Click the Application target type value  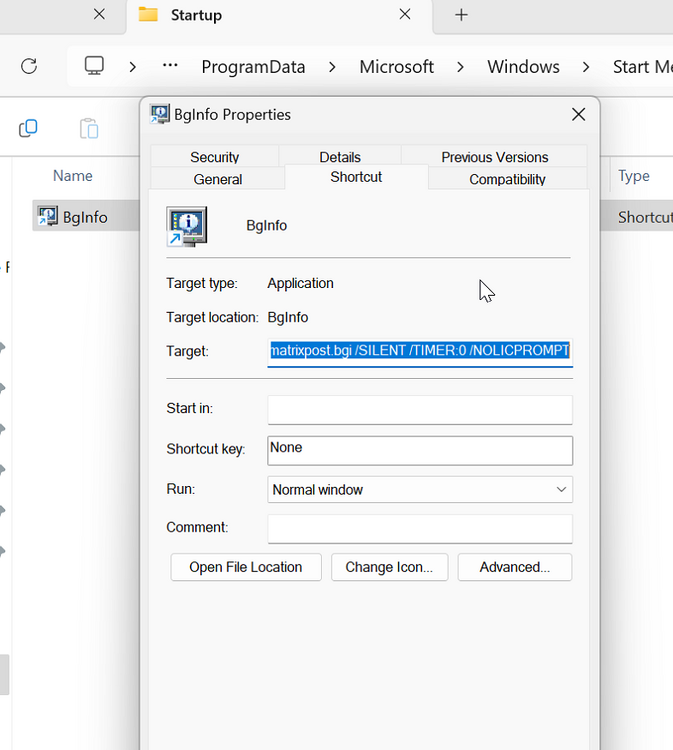pyautogui.click(x=300, y=283)
